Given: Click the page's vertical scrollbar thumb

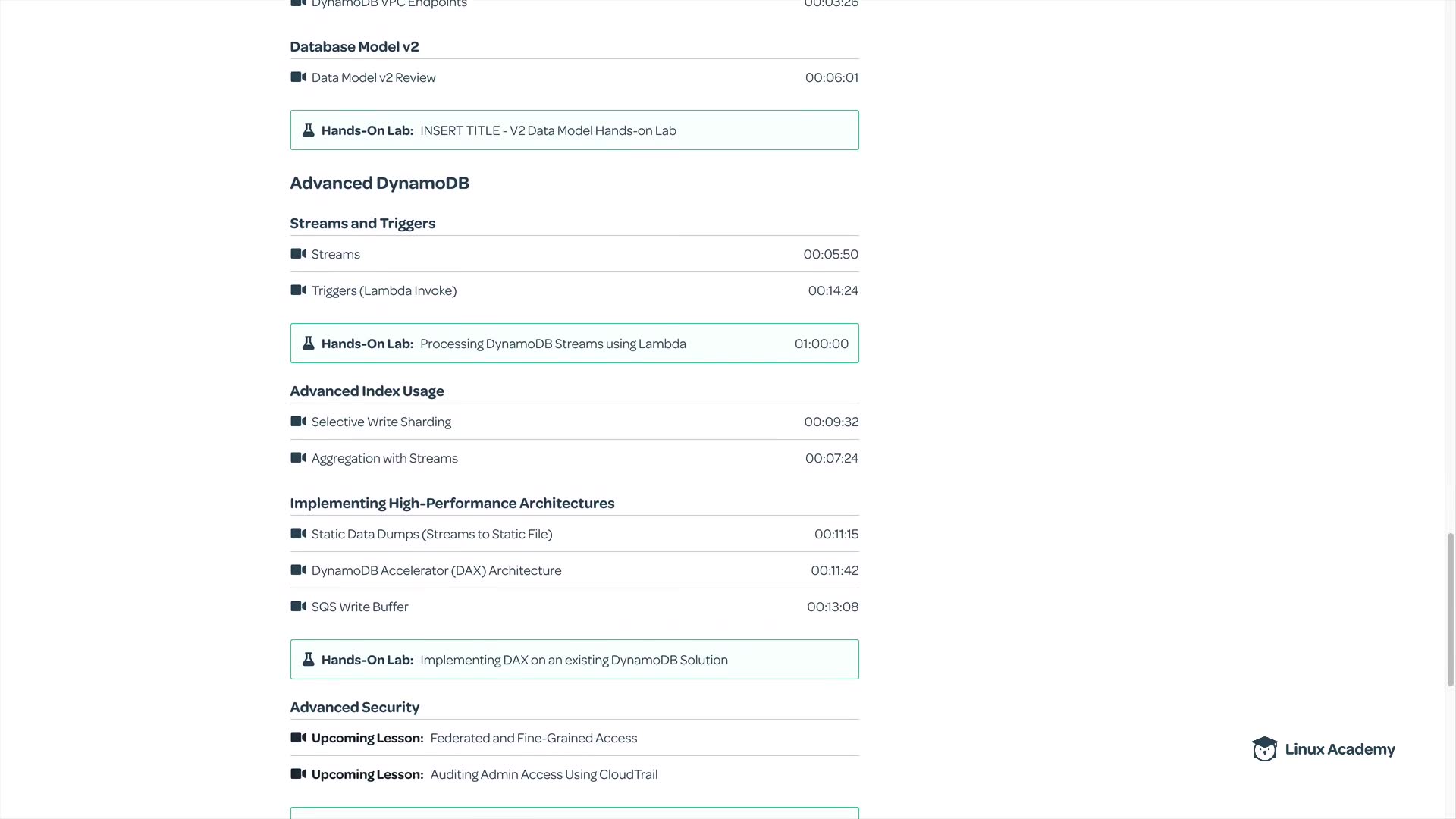Looking at the screenshot, I should coord(1450,609).
